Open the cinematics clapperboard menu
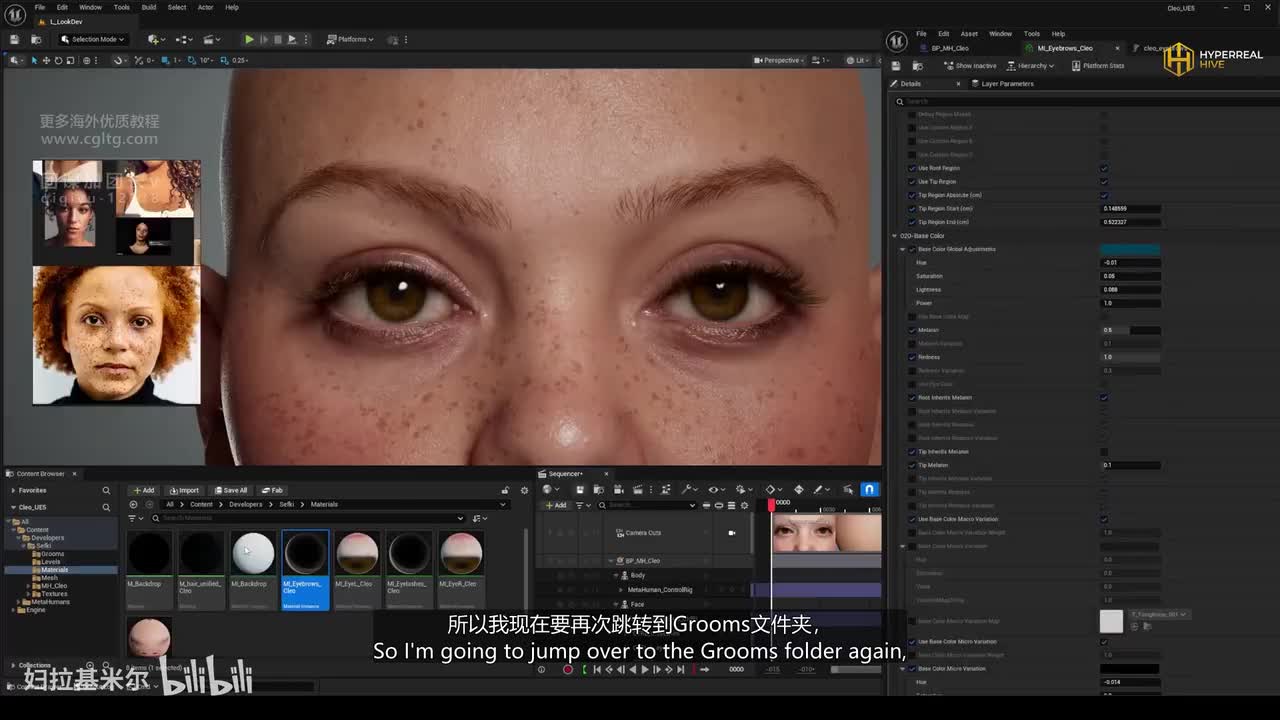1280x720 pixels. 211,39
